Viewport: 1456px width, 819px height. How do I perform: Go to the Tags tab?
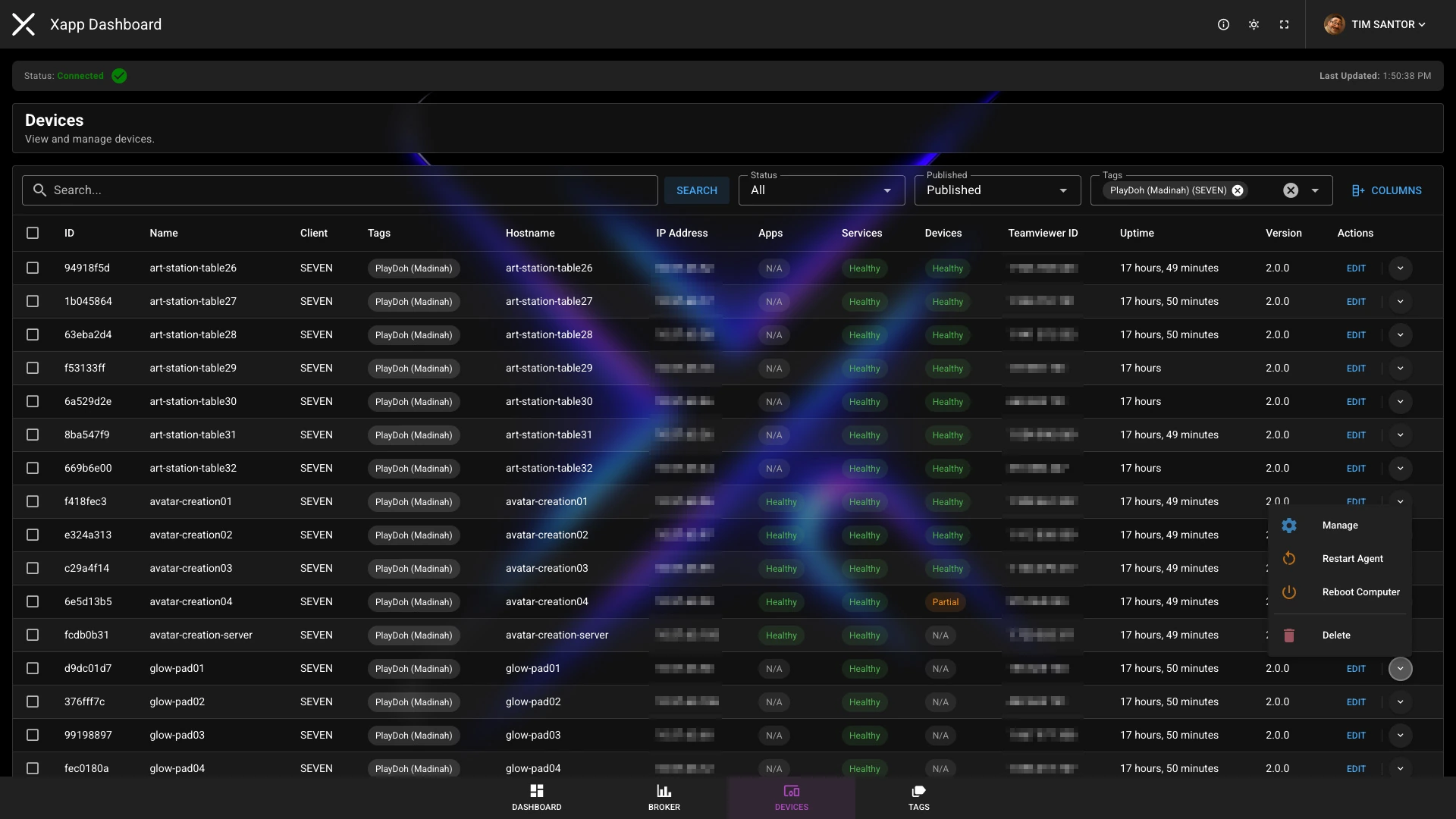(919, 798)
